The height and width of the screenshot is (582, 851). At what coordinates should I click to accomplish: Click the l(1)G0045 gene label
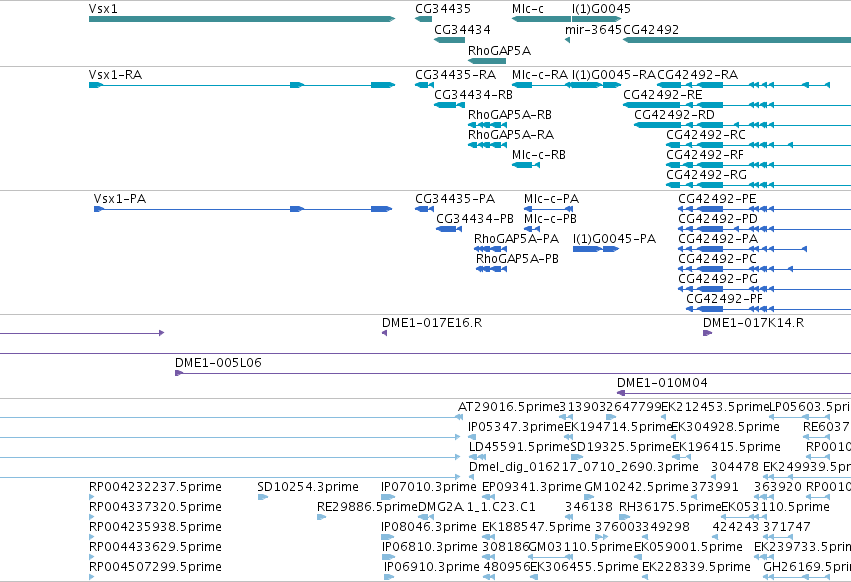tap(601, 9)
